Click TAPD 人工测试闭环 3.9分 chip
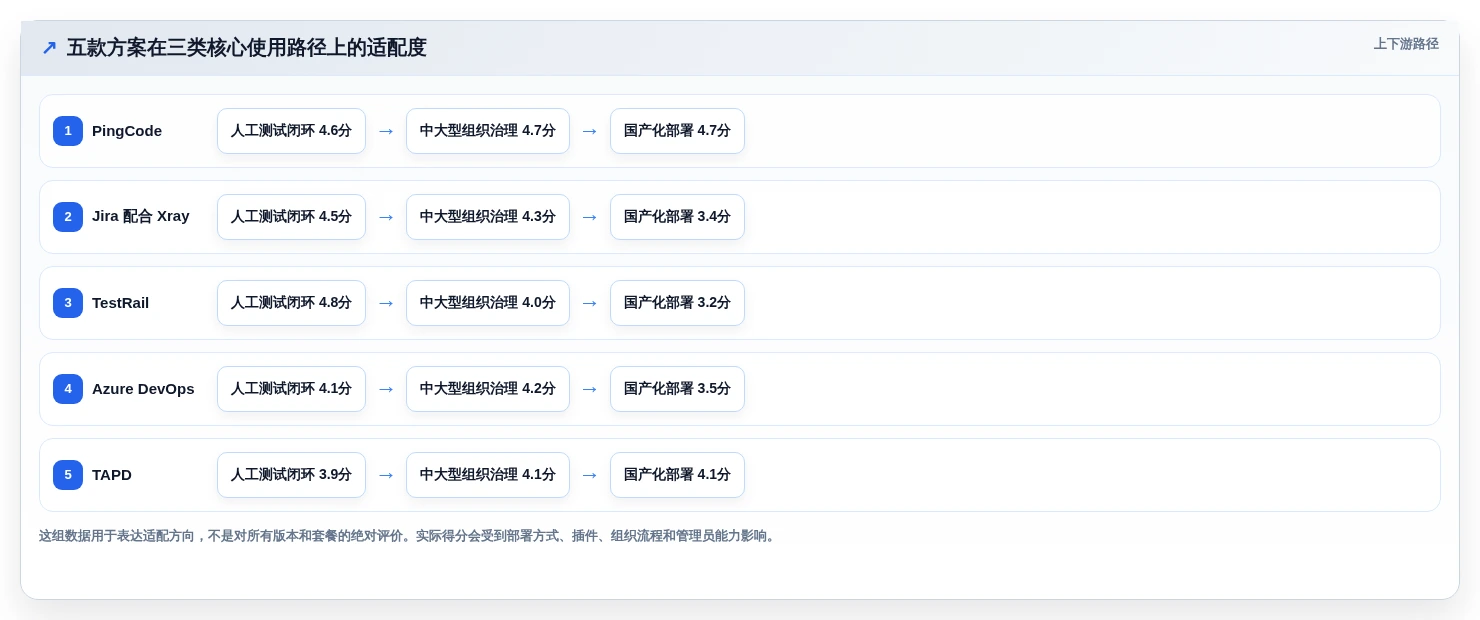The image size is (1480, 620). coord(291,475)
